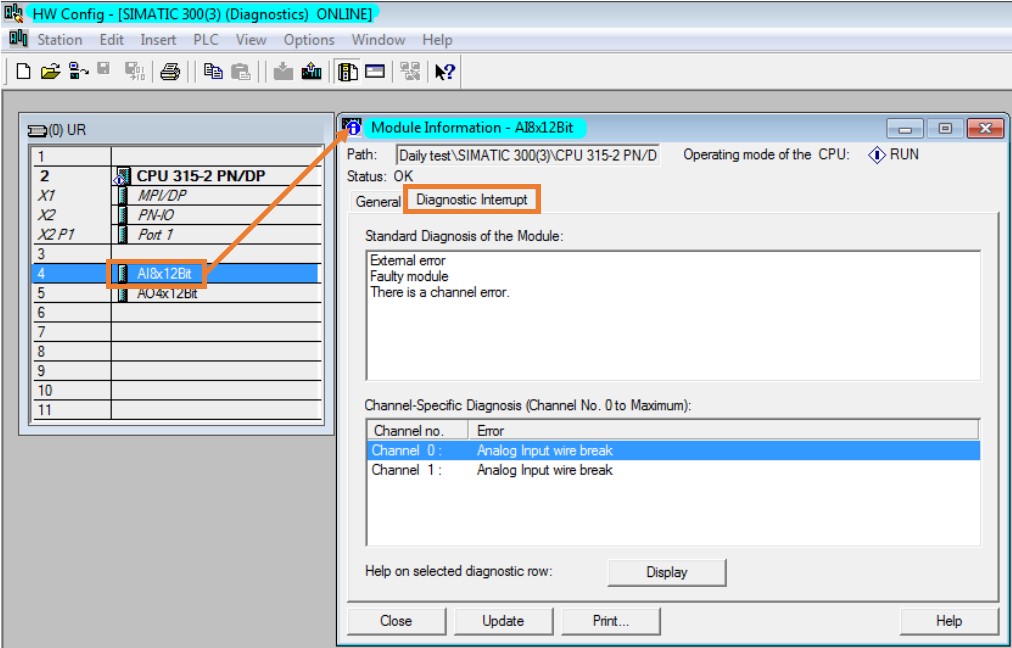Click the Module Information title info icon

tap(352, 127)
